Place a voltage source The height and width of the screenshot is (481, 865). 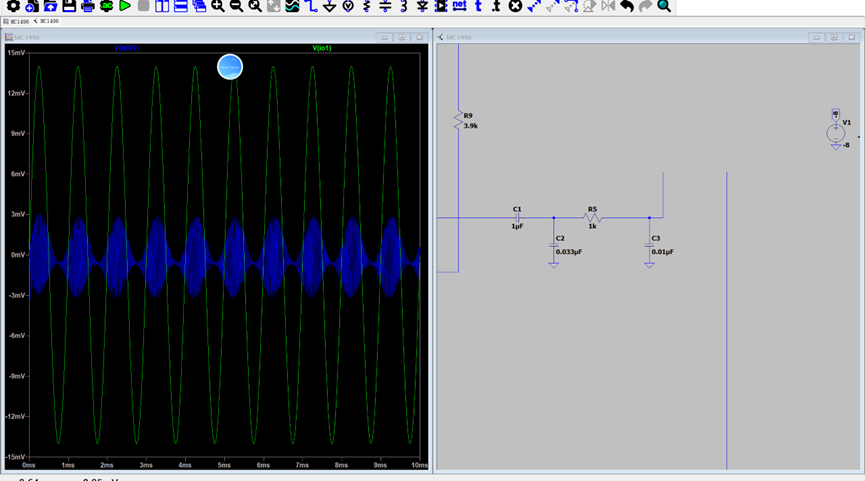[x=348, y=6]
